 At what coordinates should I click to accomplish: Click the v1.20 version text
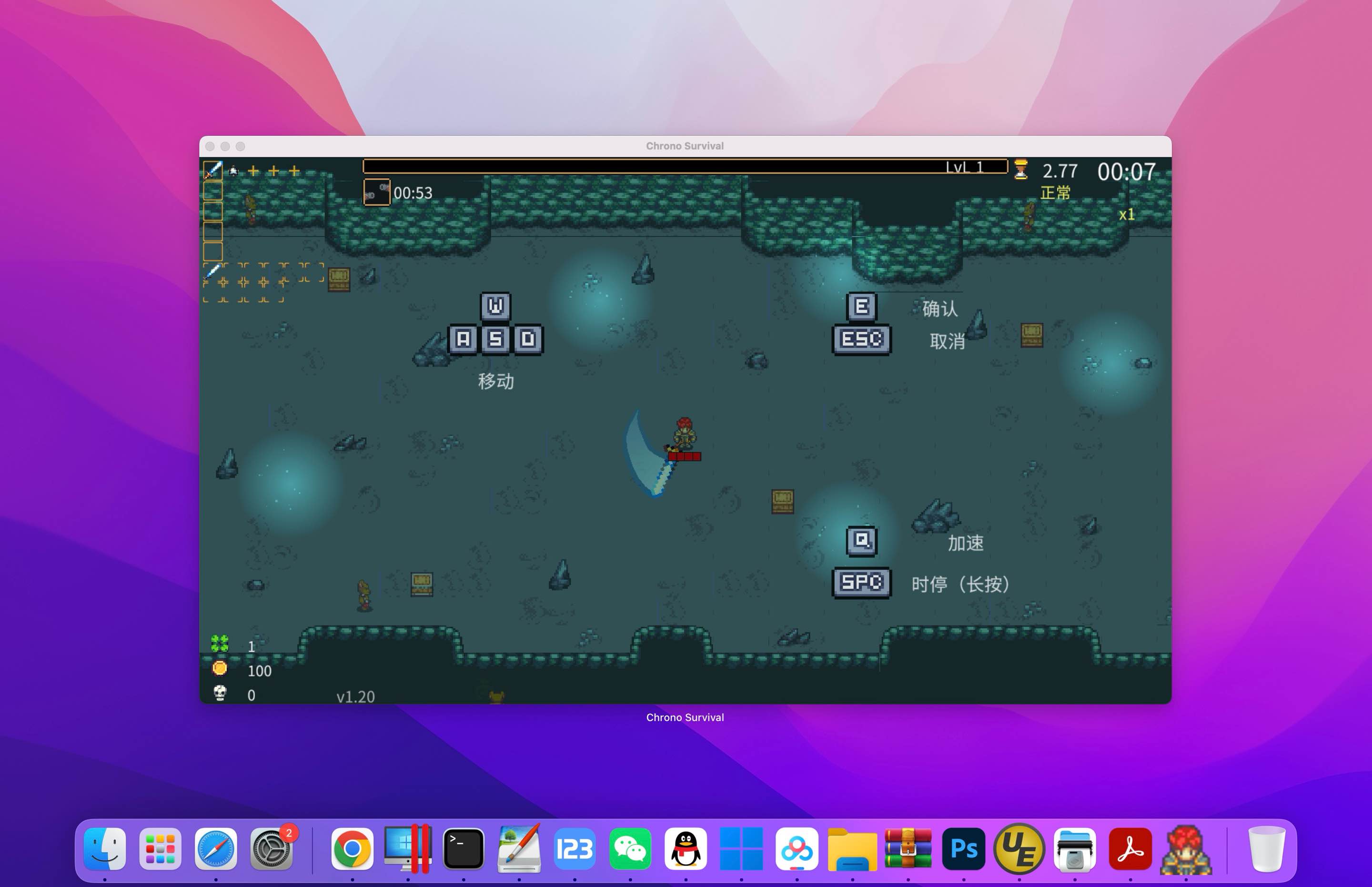[355, 697]
